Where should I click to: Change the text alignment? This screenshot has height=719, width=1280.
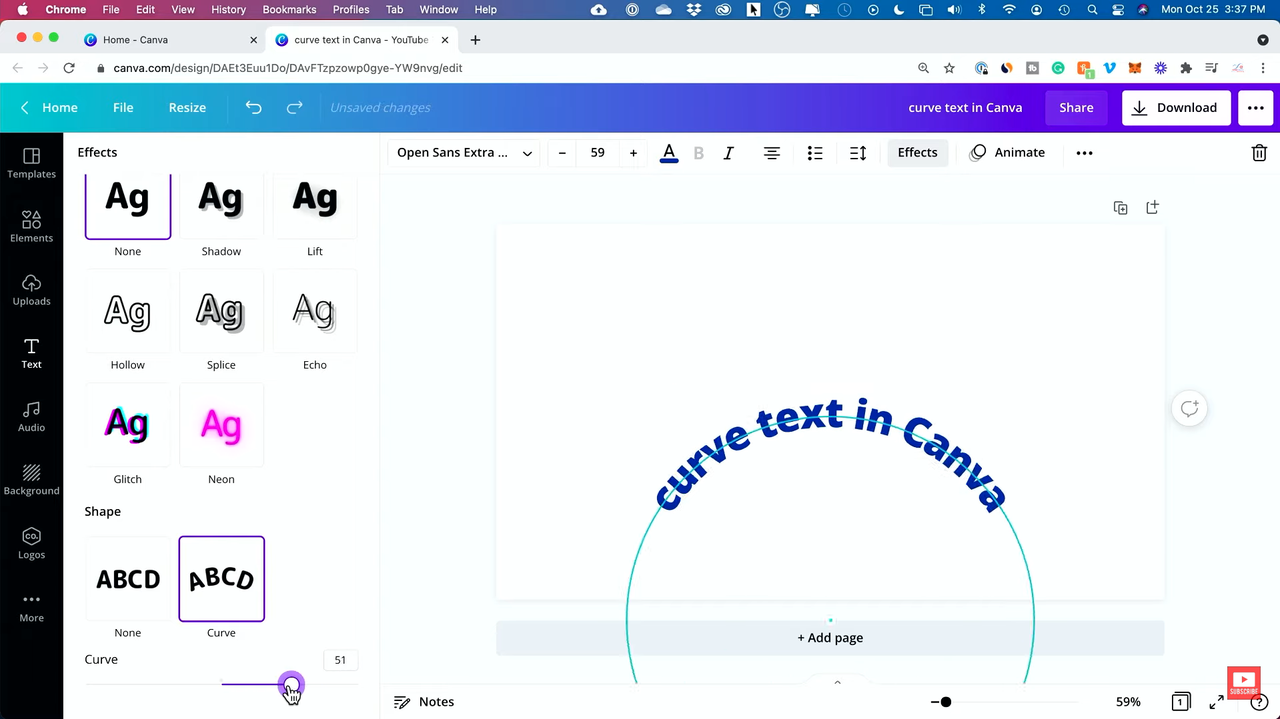point(772,153)
